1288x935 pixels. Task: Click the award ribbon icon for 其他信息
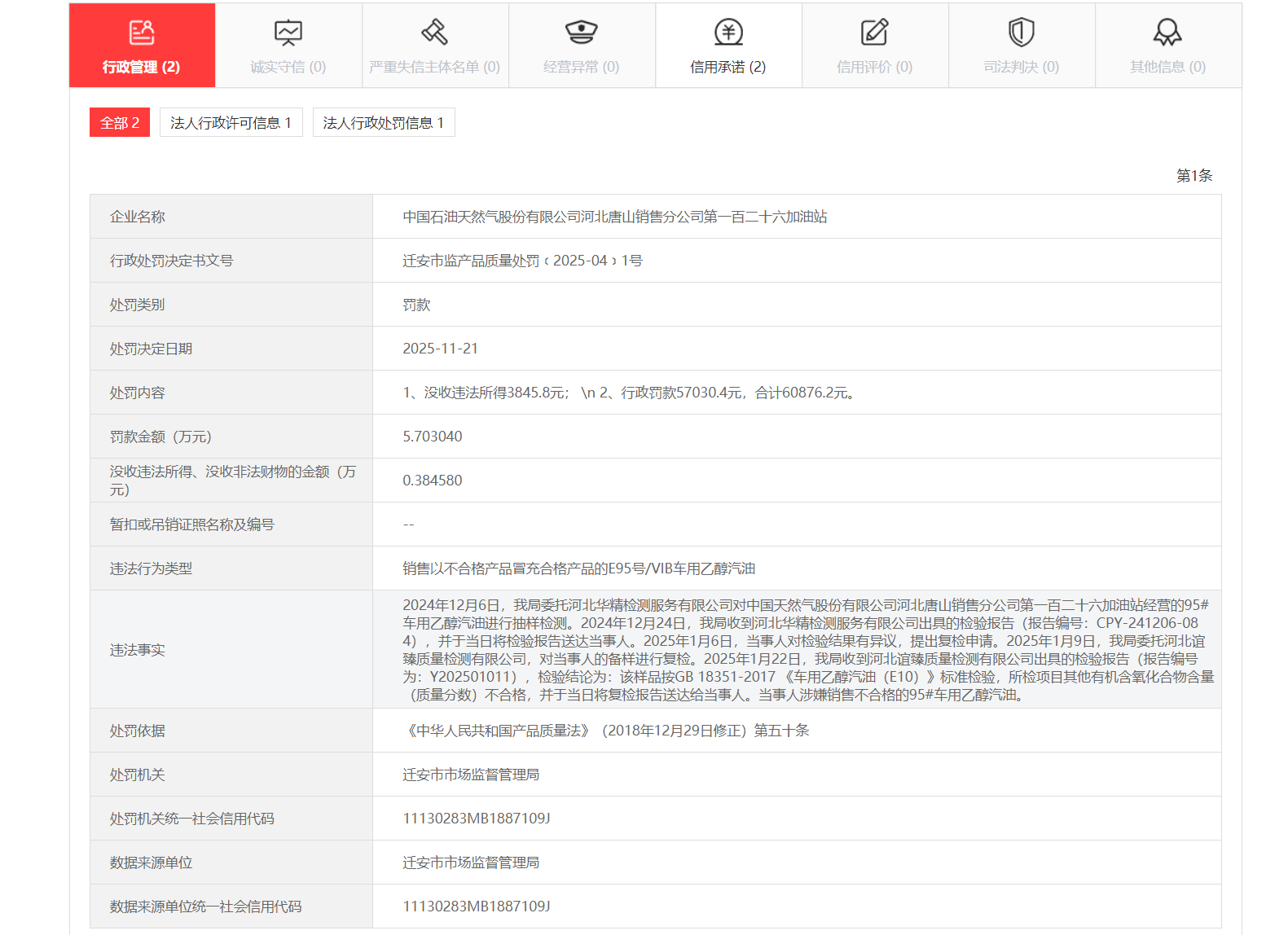click(x=1167, y=33)
